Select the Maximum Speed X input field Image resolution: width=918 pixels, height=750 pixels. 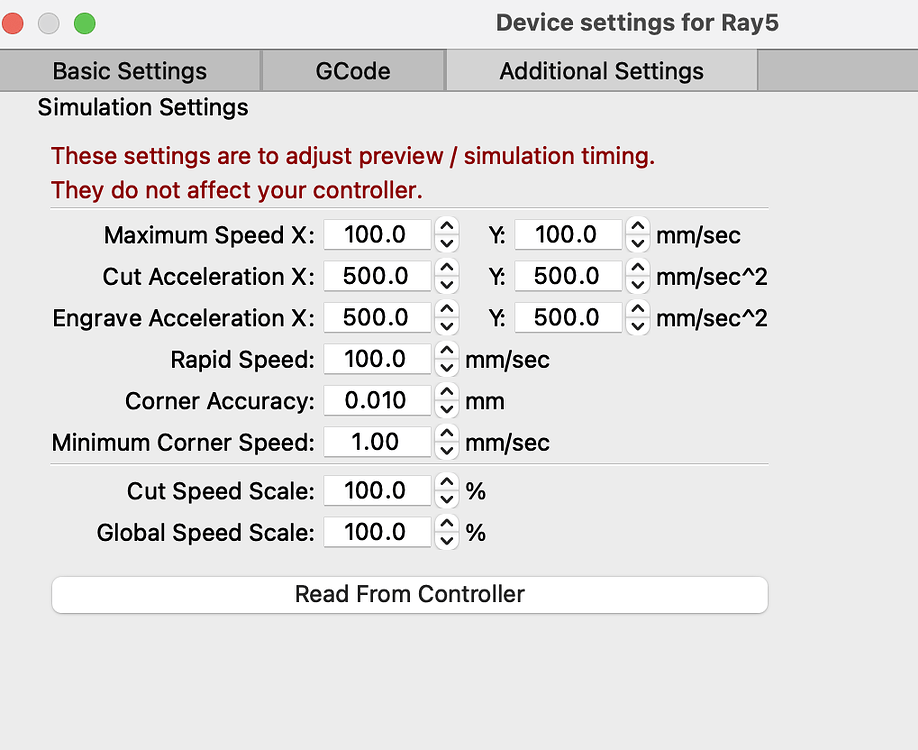pyautogui.click(x=377, y=234)
